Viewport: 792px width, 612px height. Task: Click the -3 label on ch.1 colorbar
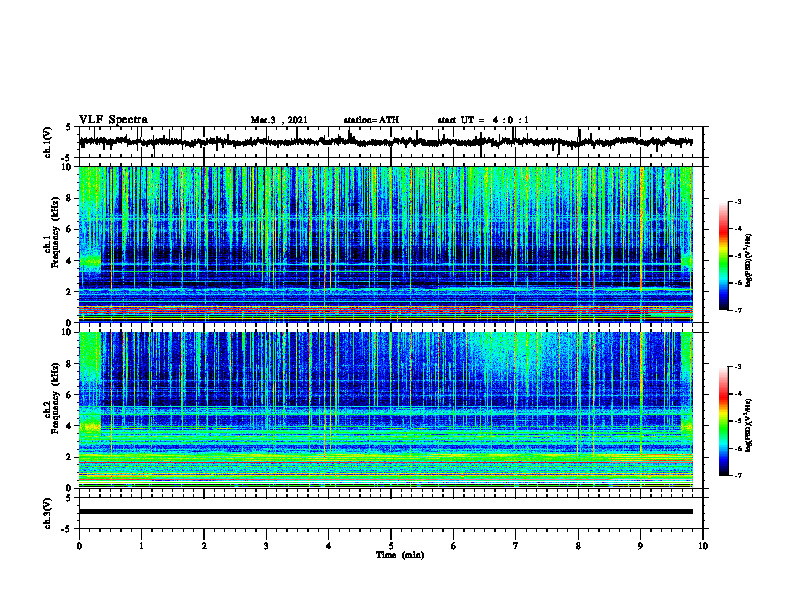737,201
